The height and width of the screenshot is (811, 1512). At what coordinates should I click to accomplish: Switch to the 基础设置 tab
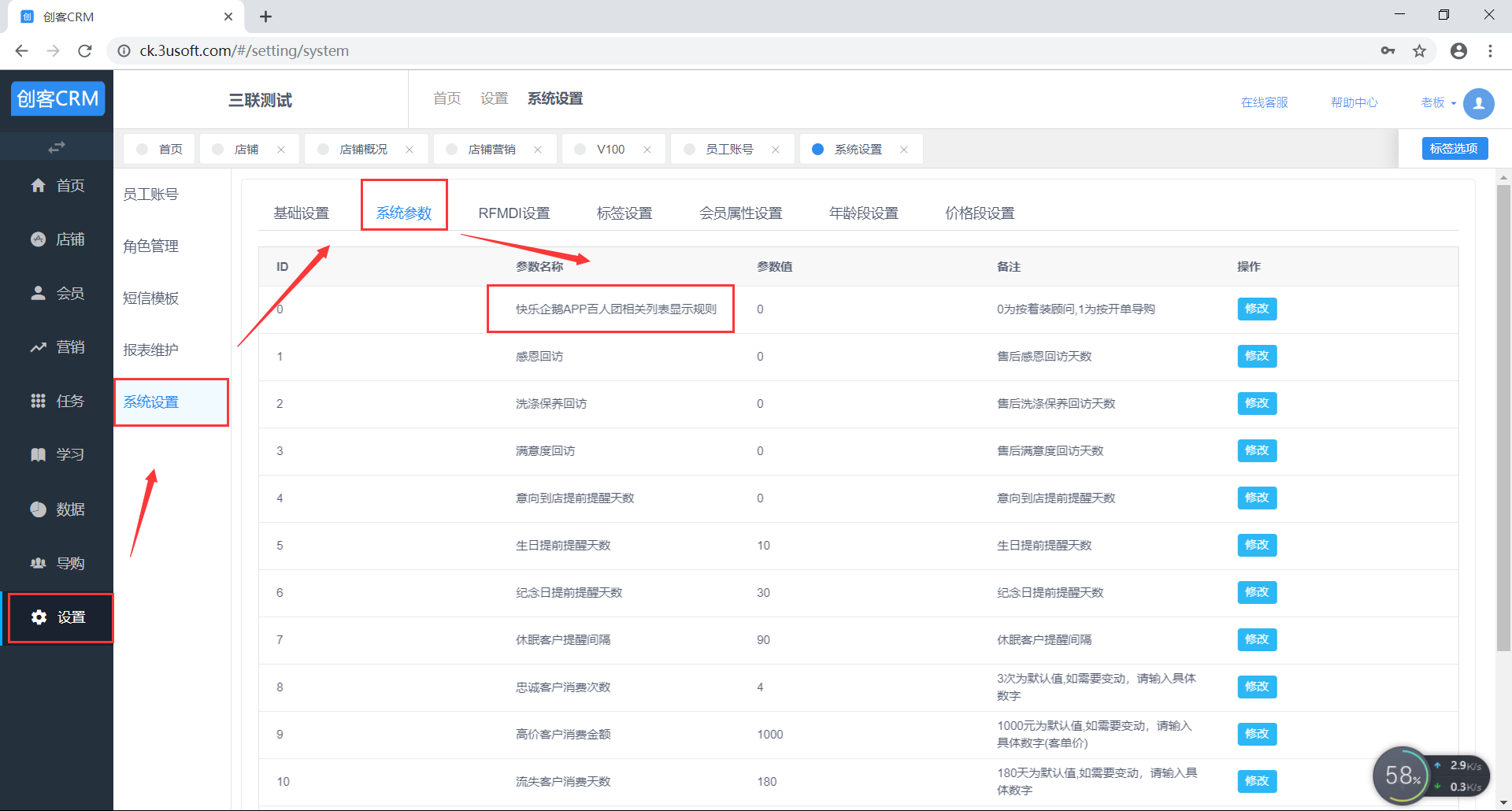click(x=302, y=213)
